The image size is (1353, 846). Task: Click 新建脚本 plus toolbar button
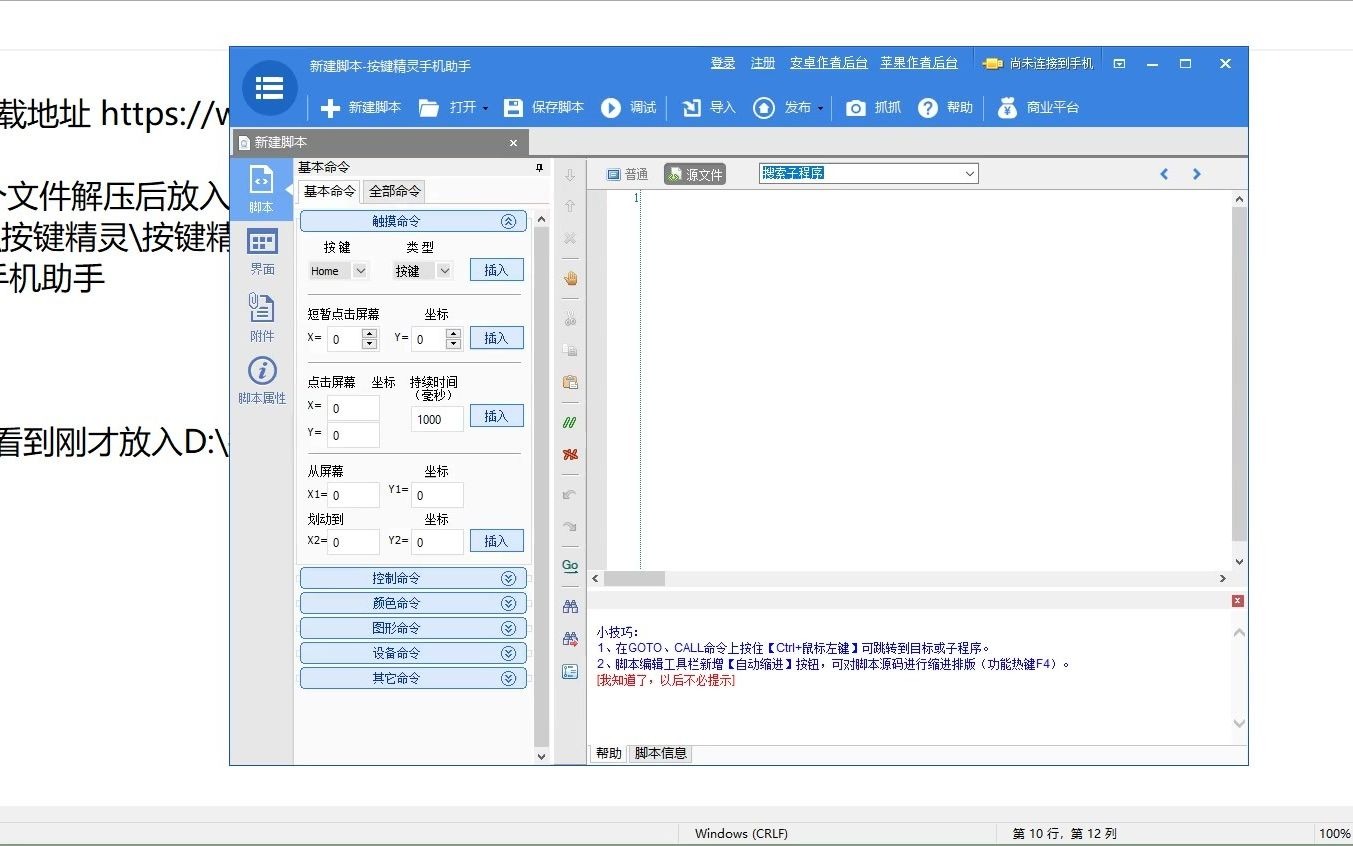[x=361, y=107]
